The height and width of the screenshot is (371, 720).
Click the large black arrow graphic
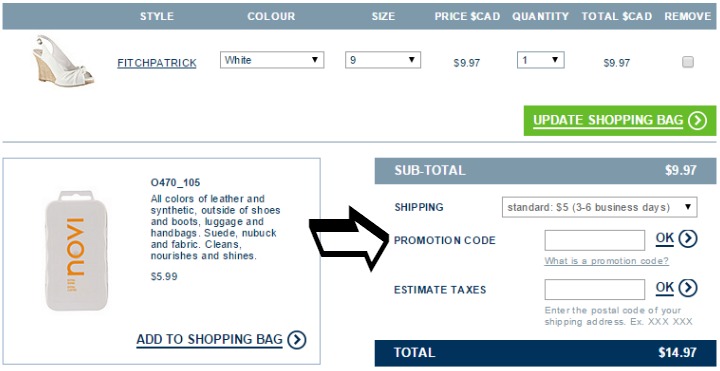(348, 239)
